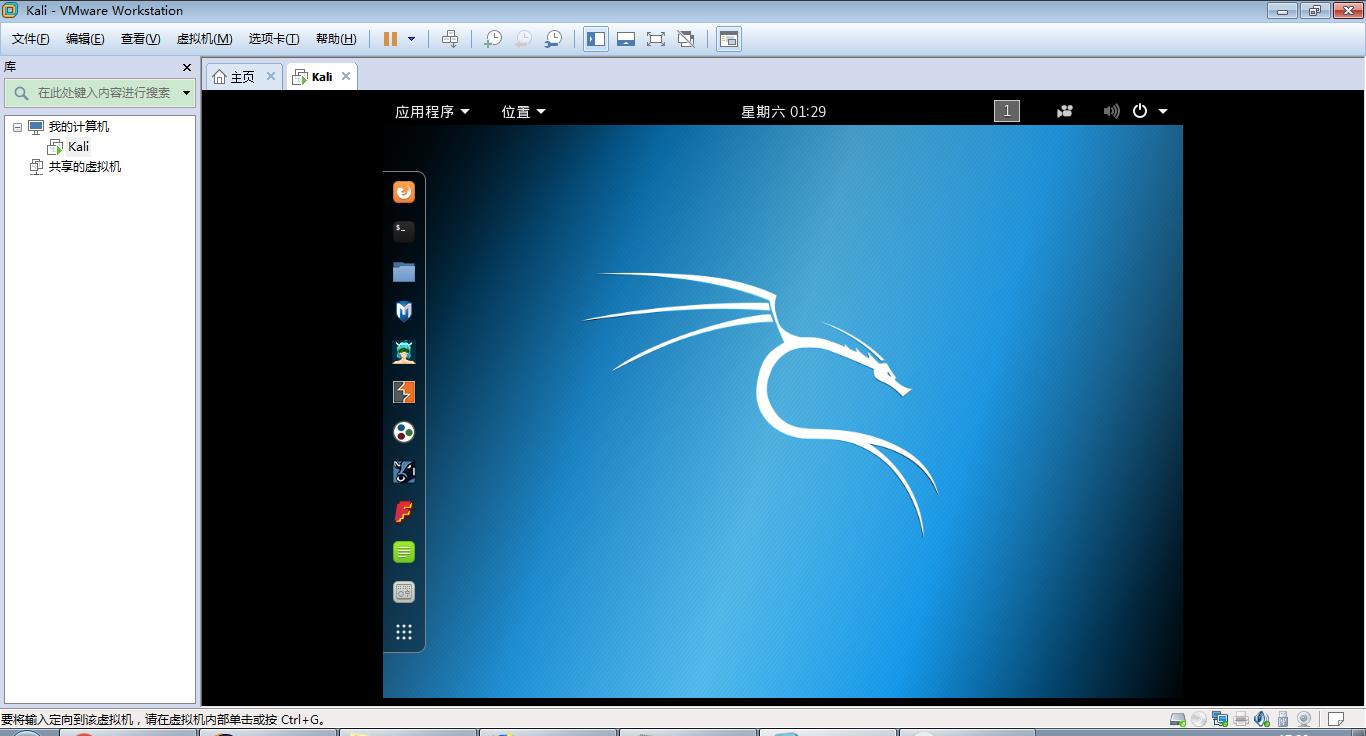Click the 星期六 01:29 clock in Kali
The width and height of the screenshot is (1366, 736).
click(x=783, y=111)
